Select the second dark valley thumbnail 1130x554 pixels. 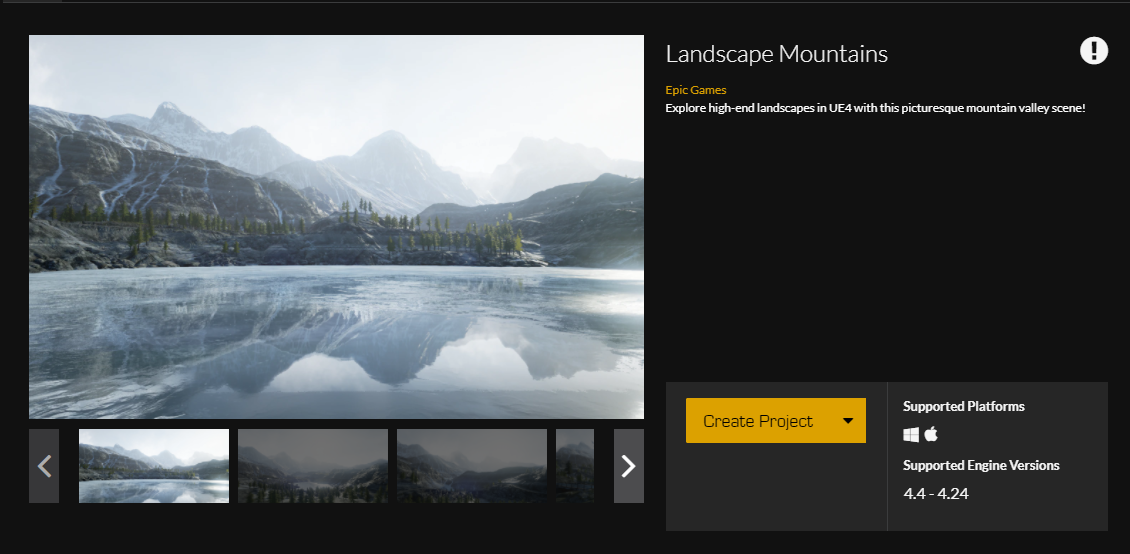pos(313,466)
